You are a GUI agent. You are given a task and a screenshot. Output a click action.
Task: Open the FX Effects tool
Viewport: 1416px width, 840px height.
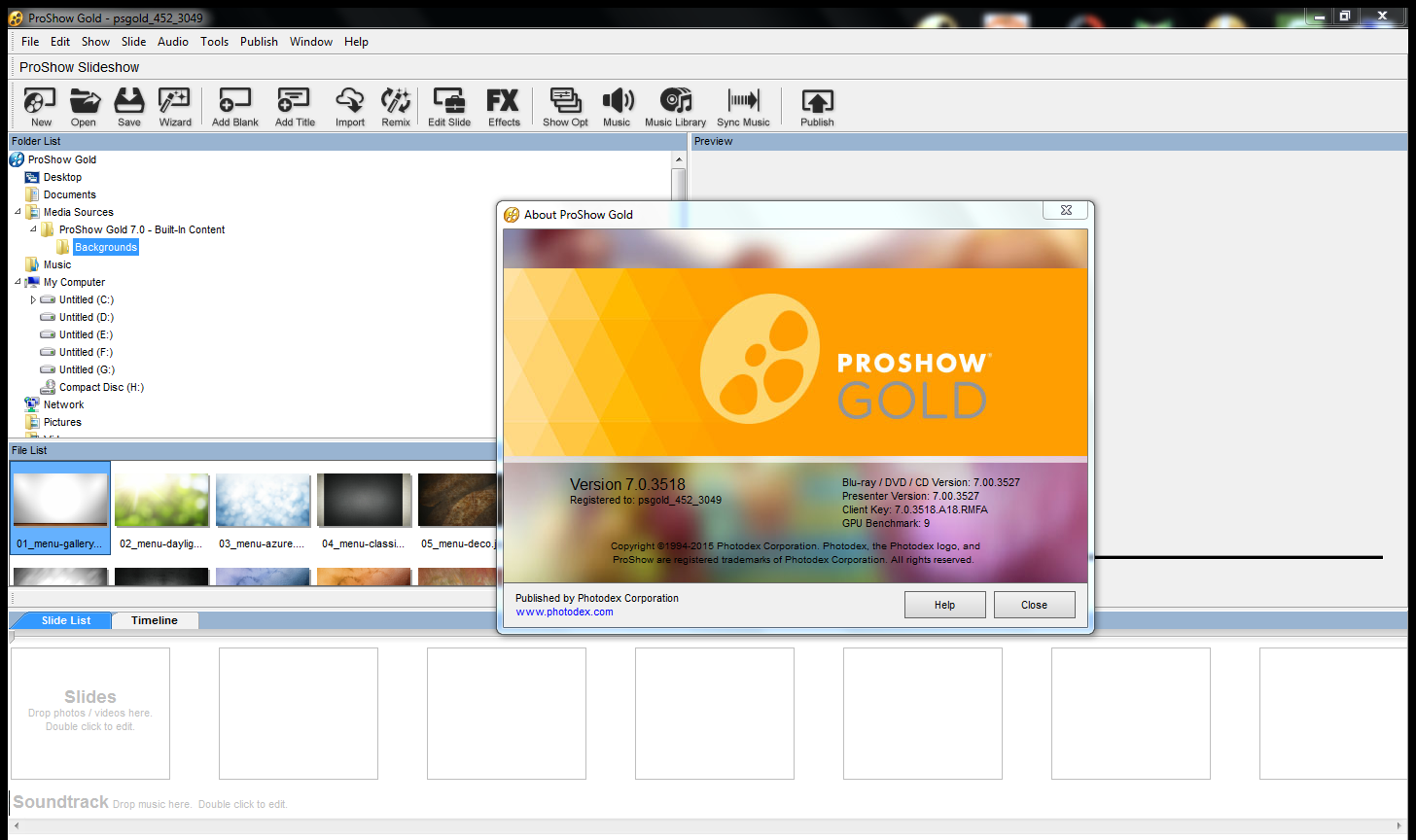coord(504,107)
